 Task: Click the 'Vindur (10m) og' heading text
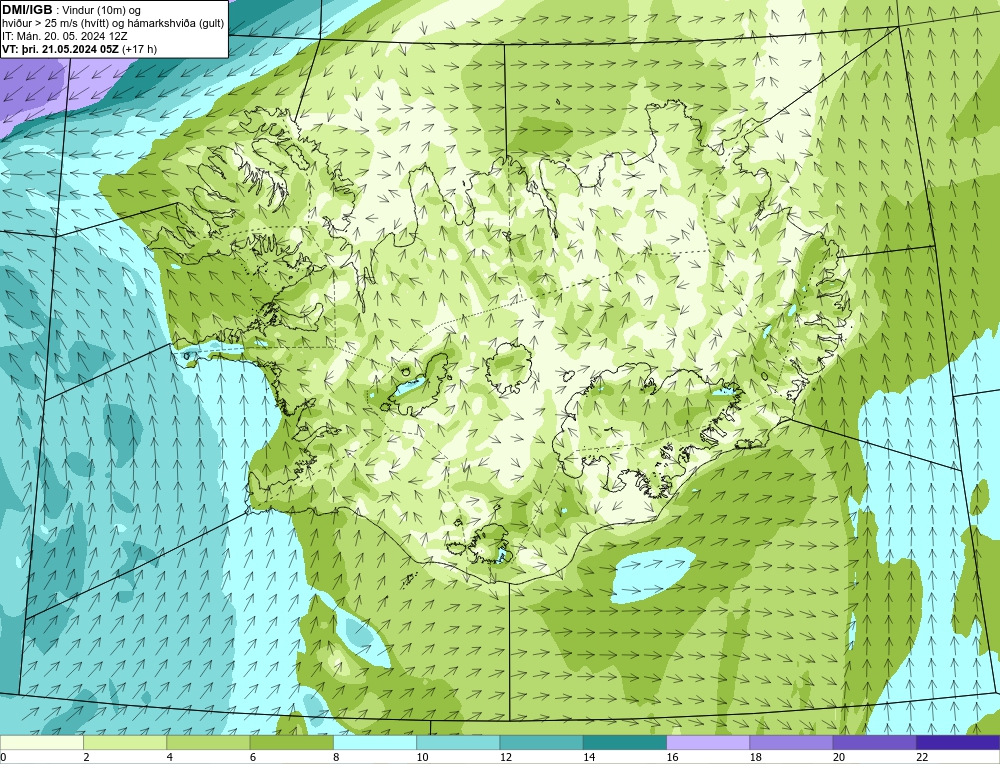(x=102, y=10)
